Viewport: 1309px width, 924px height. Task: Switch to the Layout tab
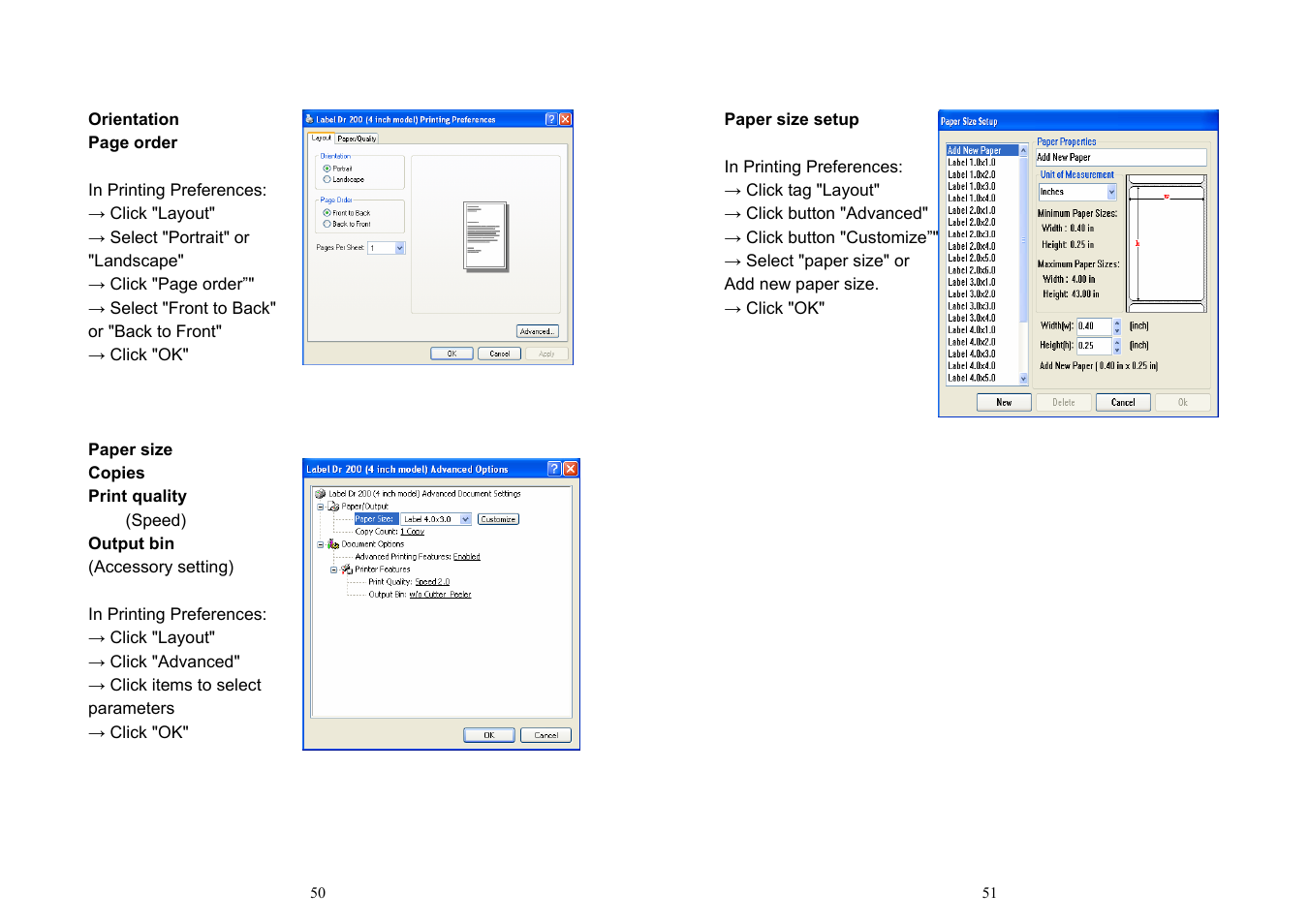point(322,139)
